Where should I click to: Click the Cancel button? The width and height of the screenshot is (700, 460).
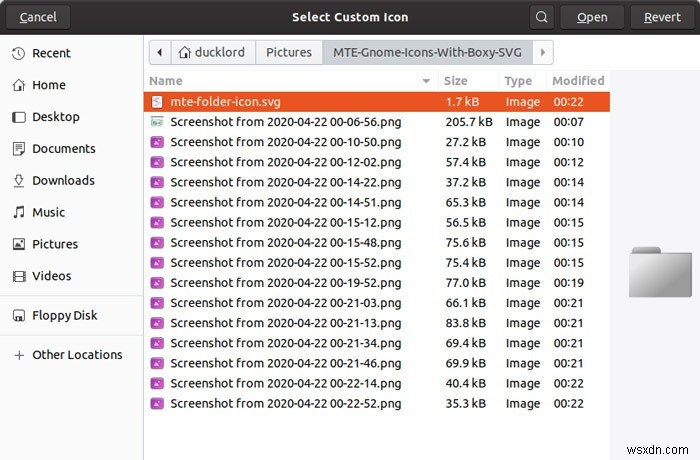38,17
